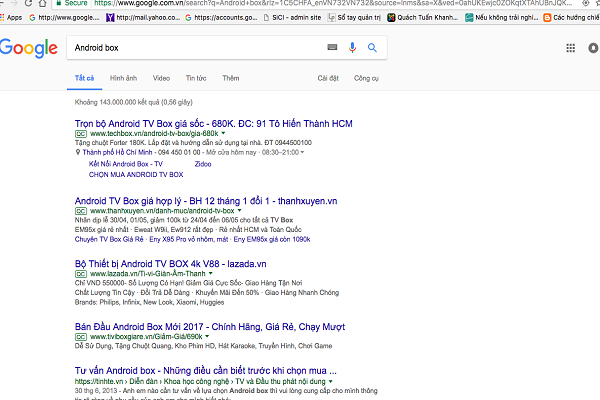This screenshot has width=600, height=400.
Task: Start voice search with microphone icon
Action: [352, 47]
